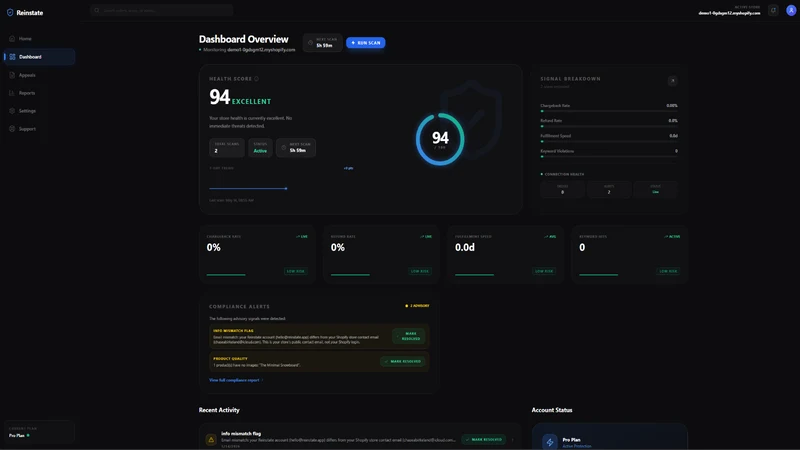Image resolution: width=800 pixels, height=450 pixels.
Task: Select Dashboard in the sidebar
Action: pyautogui.click(x=40, y=57)
